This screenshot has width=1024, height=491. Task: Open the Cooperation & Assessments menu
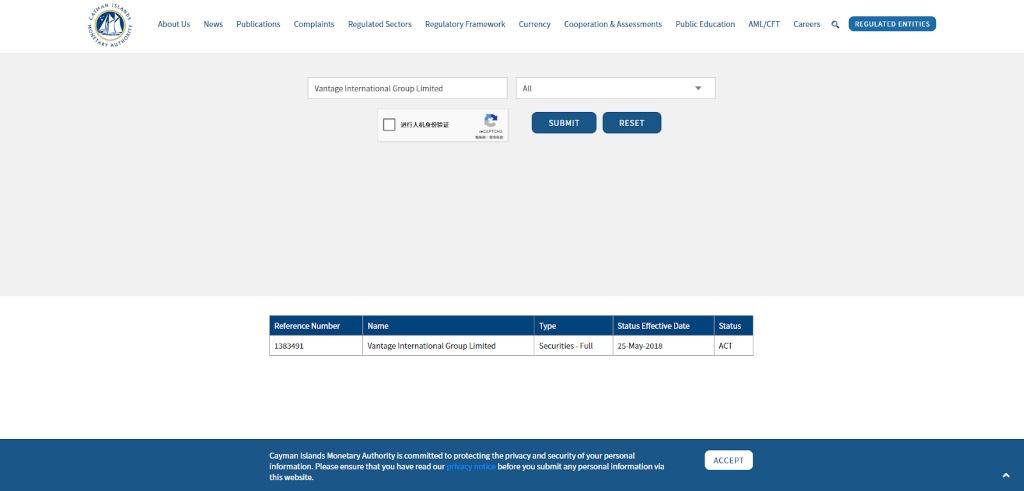click(x=613, y=24)
